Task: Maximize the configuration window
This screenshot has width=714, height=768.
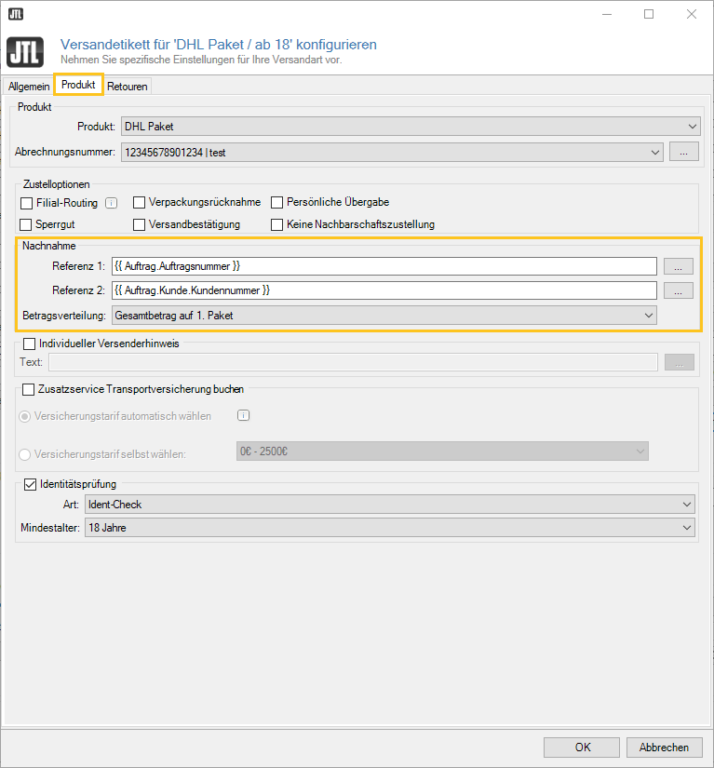Action: [x=648, y=14]
